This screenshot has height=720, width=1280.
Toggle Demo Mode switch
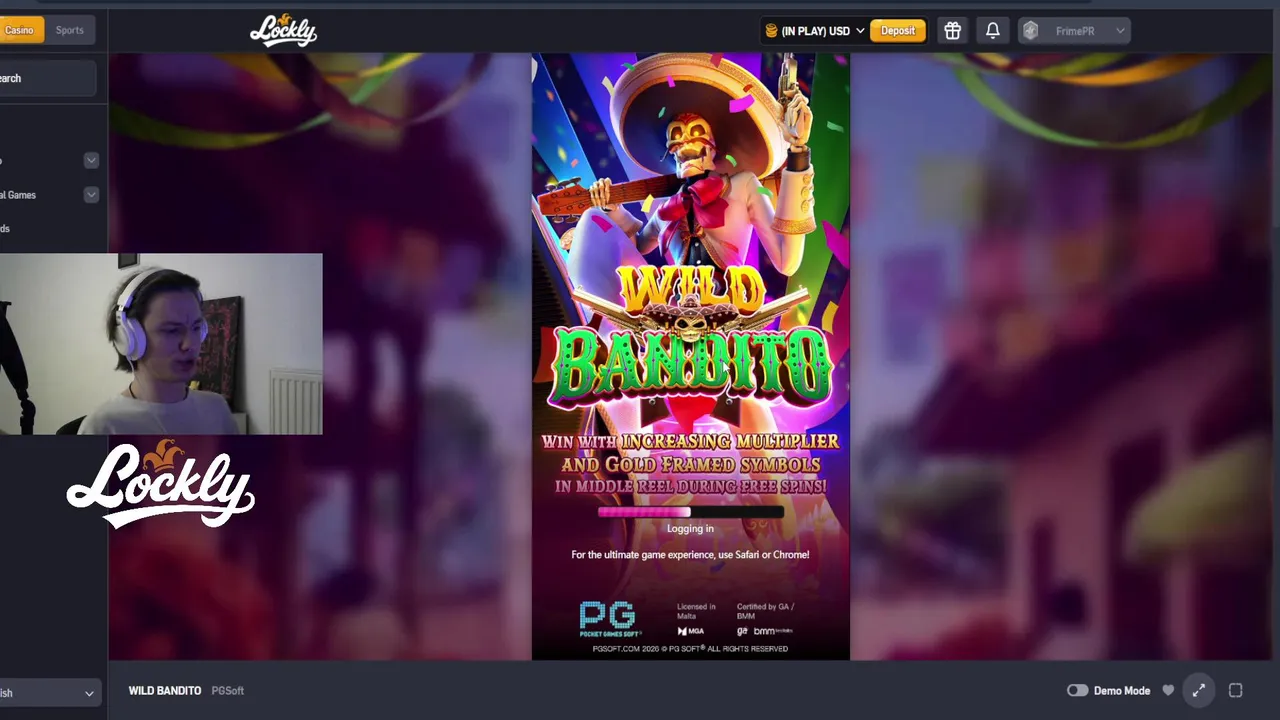pos(1077,690)
